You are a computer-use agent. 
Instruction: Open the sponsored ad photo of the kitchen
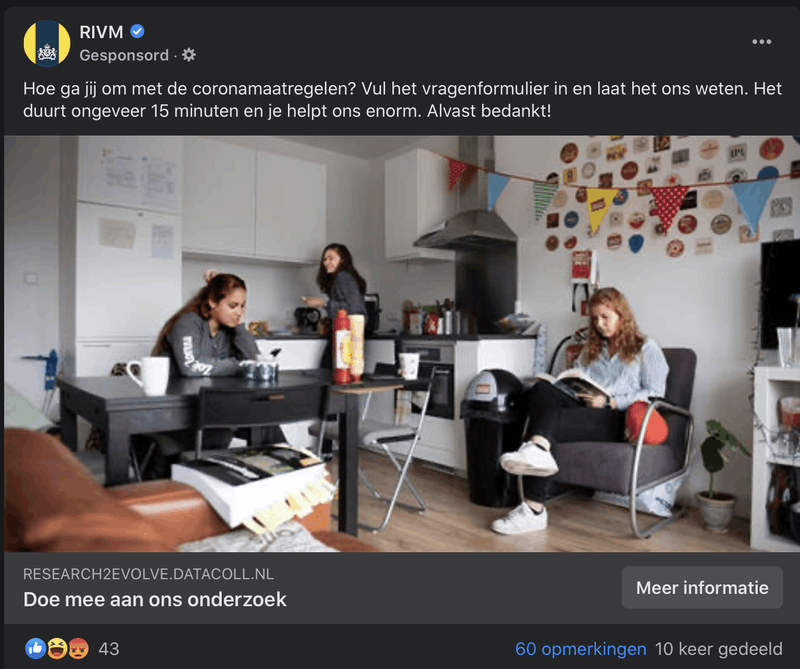coord(402,343)
